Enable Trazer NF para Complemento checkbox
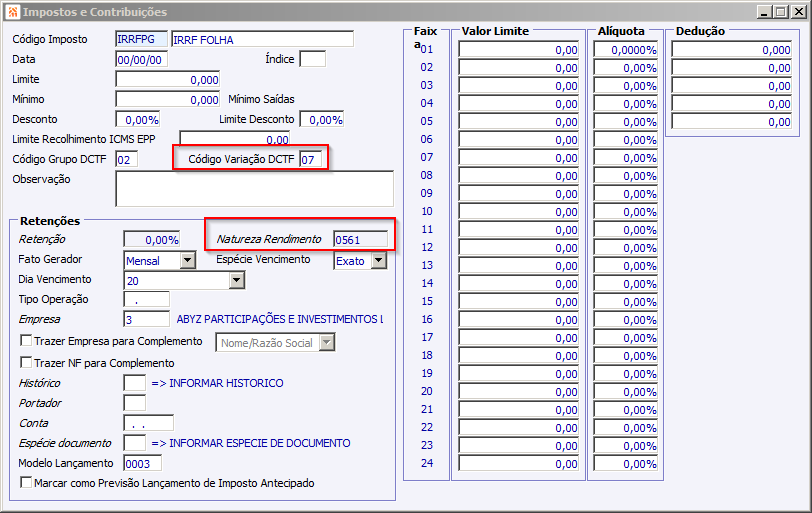812x513 pixels. coord(26,362)
